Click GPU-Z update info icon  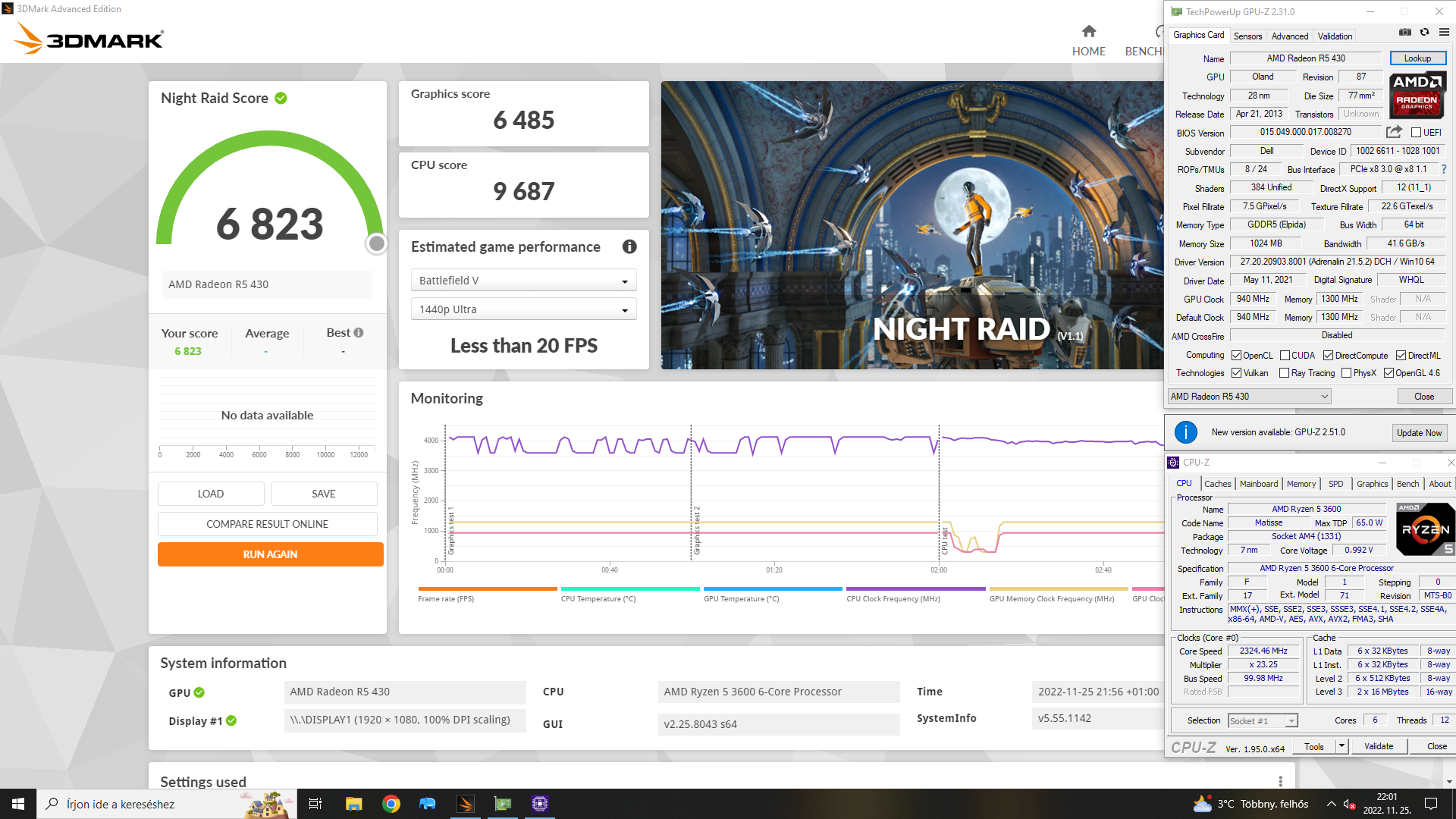point(1186,432)
